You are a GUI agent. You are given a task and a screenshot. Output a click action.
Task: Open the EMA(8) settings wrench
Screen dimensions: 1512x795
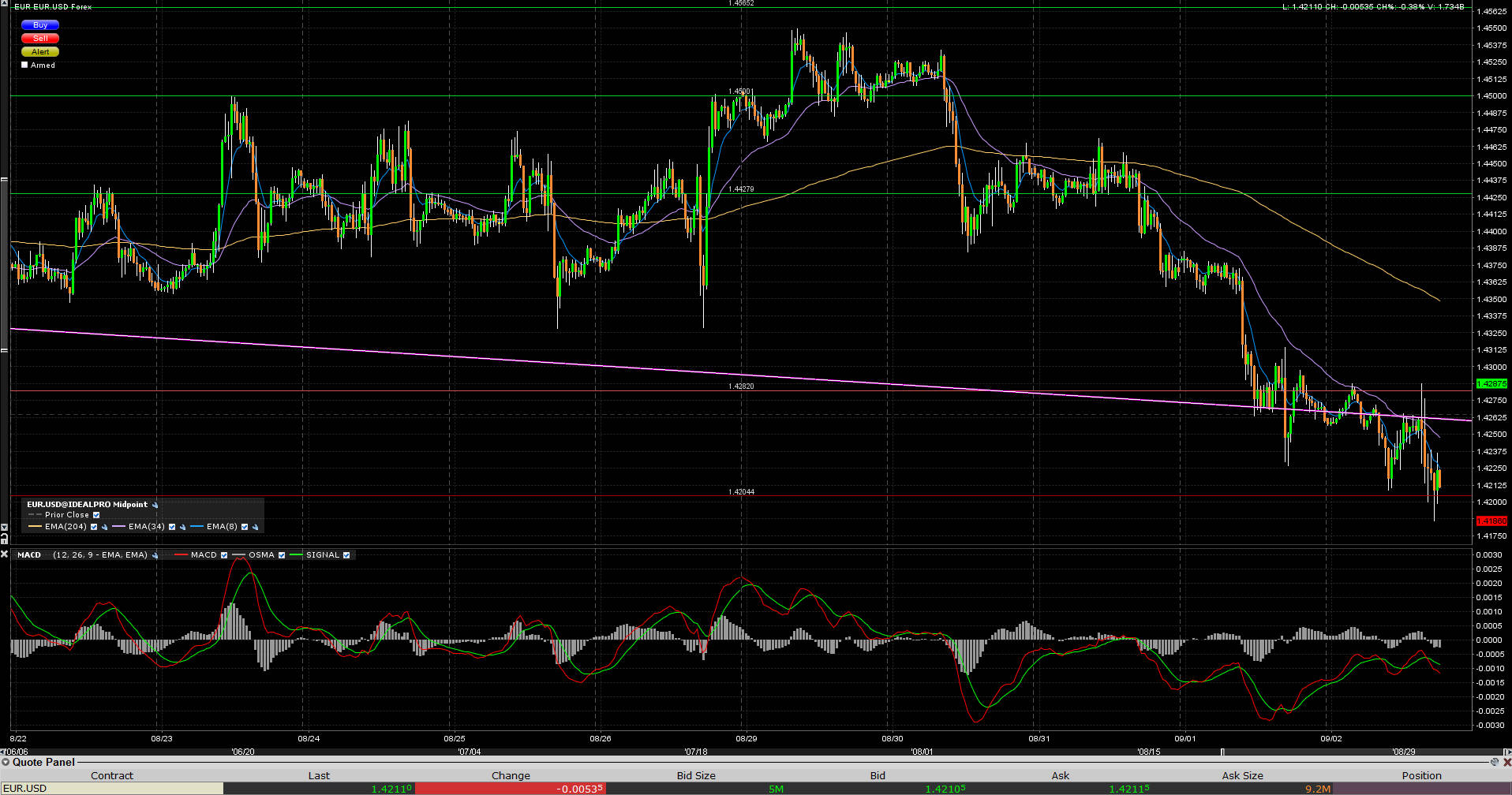(x=255, y=527)
